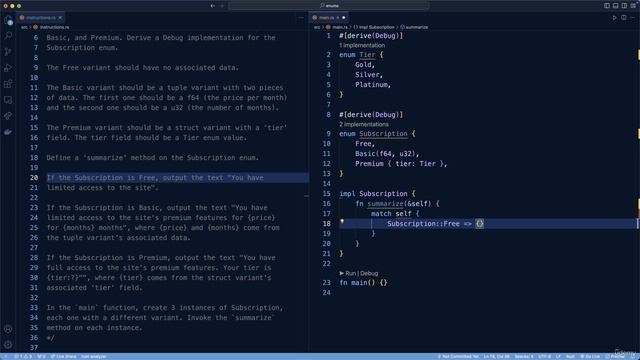Click the lightbulb code action on line 18

click(342, 222)
